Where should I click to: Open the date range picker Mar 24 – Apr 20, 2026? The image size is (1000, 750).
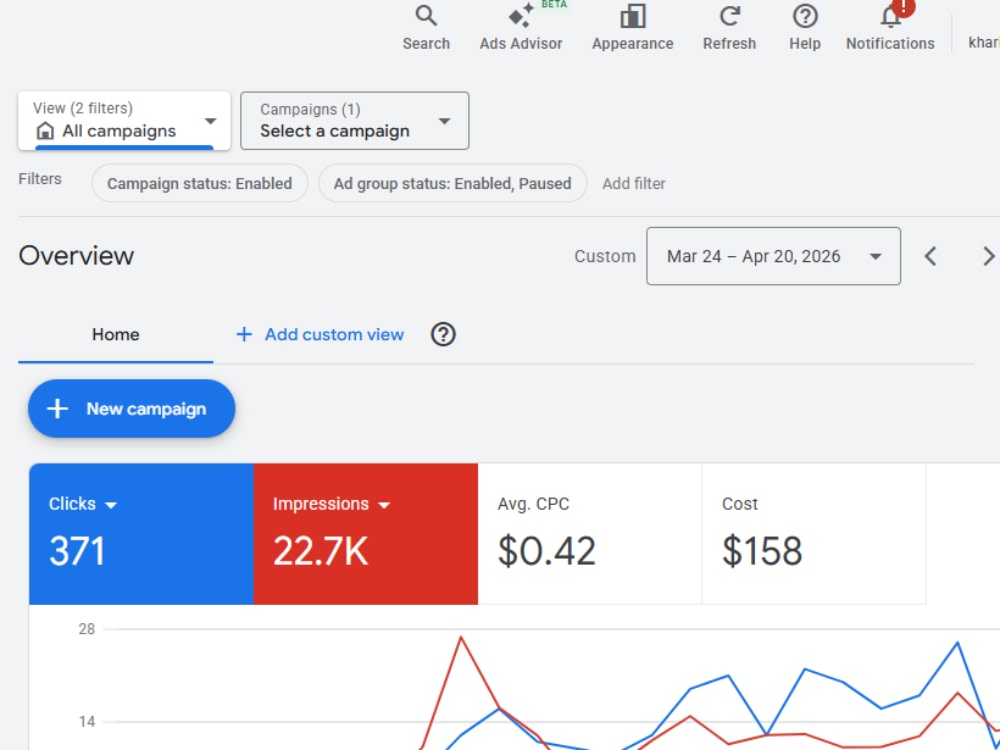[x=773, y=256]
